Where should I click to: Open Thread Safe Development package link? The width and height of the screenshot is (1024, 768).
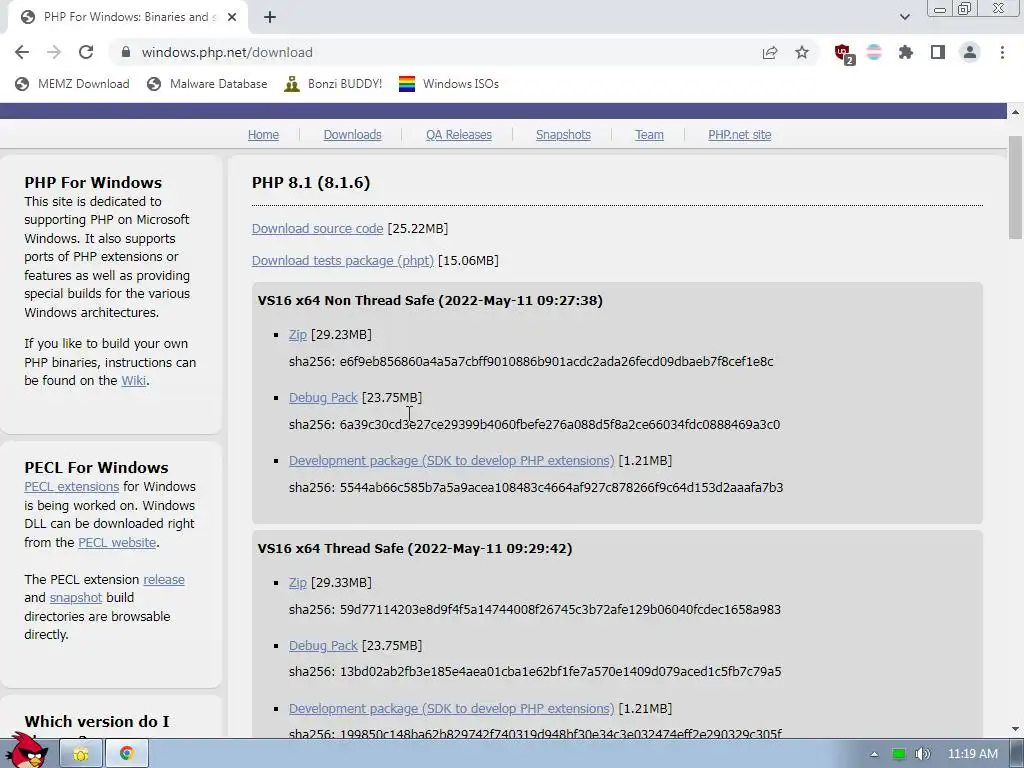tap(451, 709)
